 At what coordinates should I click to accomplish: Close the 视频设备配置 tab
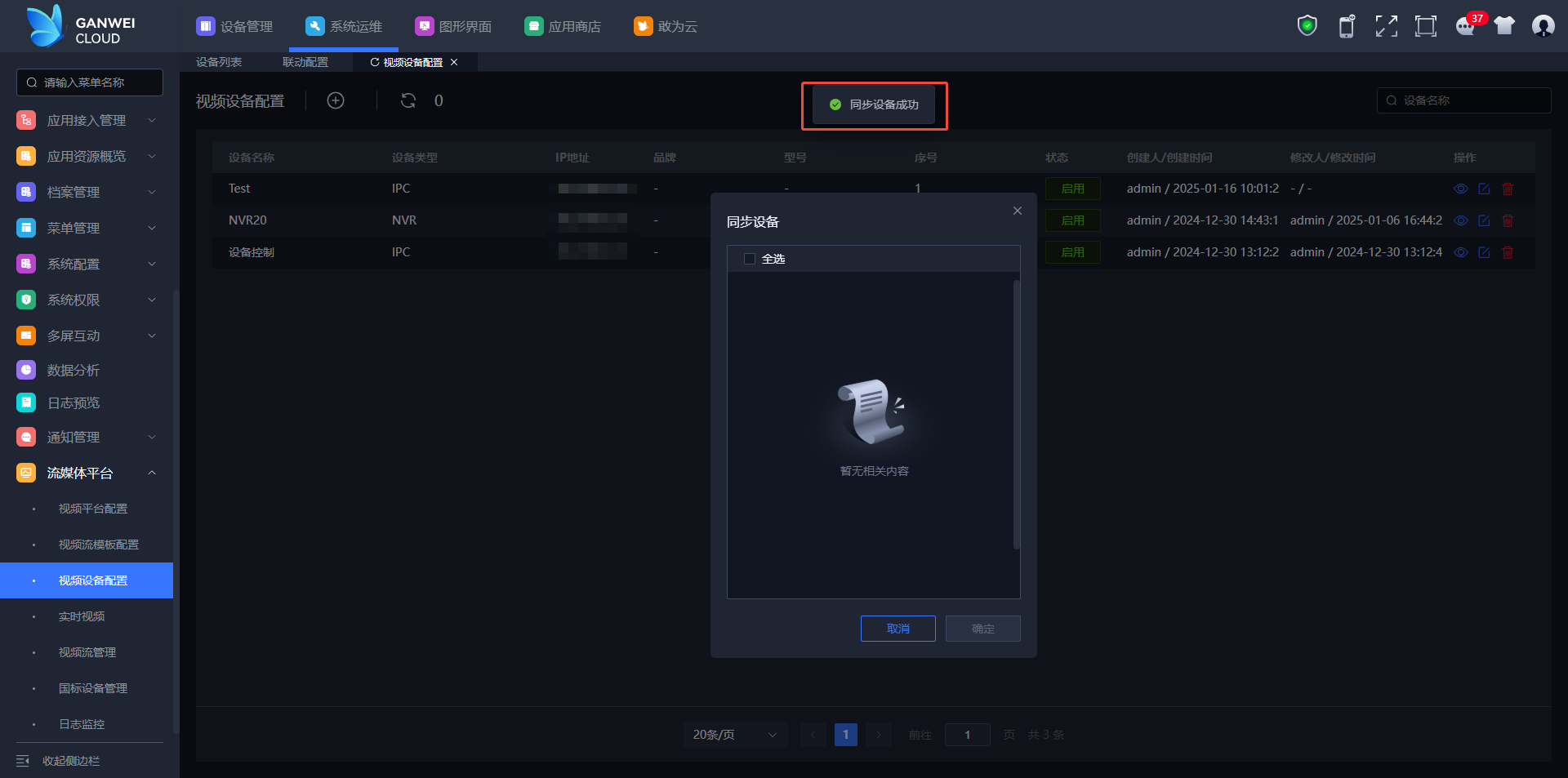pyautogui.click(x=454, y=62)
